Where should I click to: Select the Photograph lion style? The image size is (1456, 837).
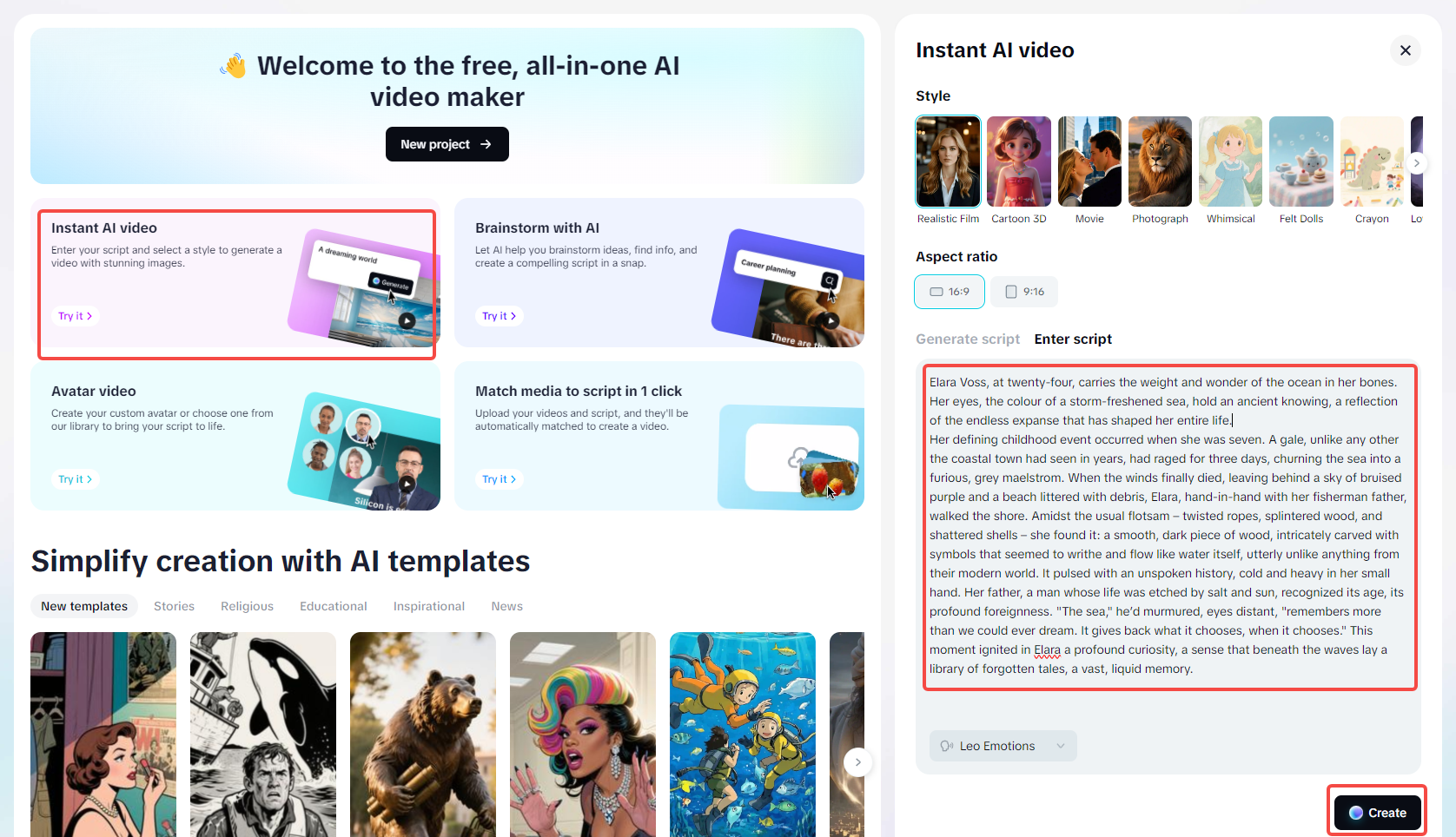[1160, 161]
